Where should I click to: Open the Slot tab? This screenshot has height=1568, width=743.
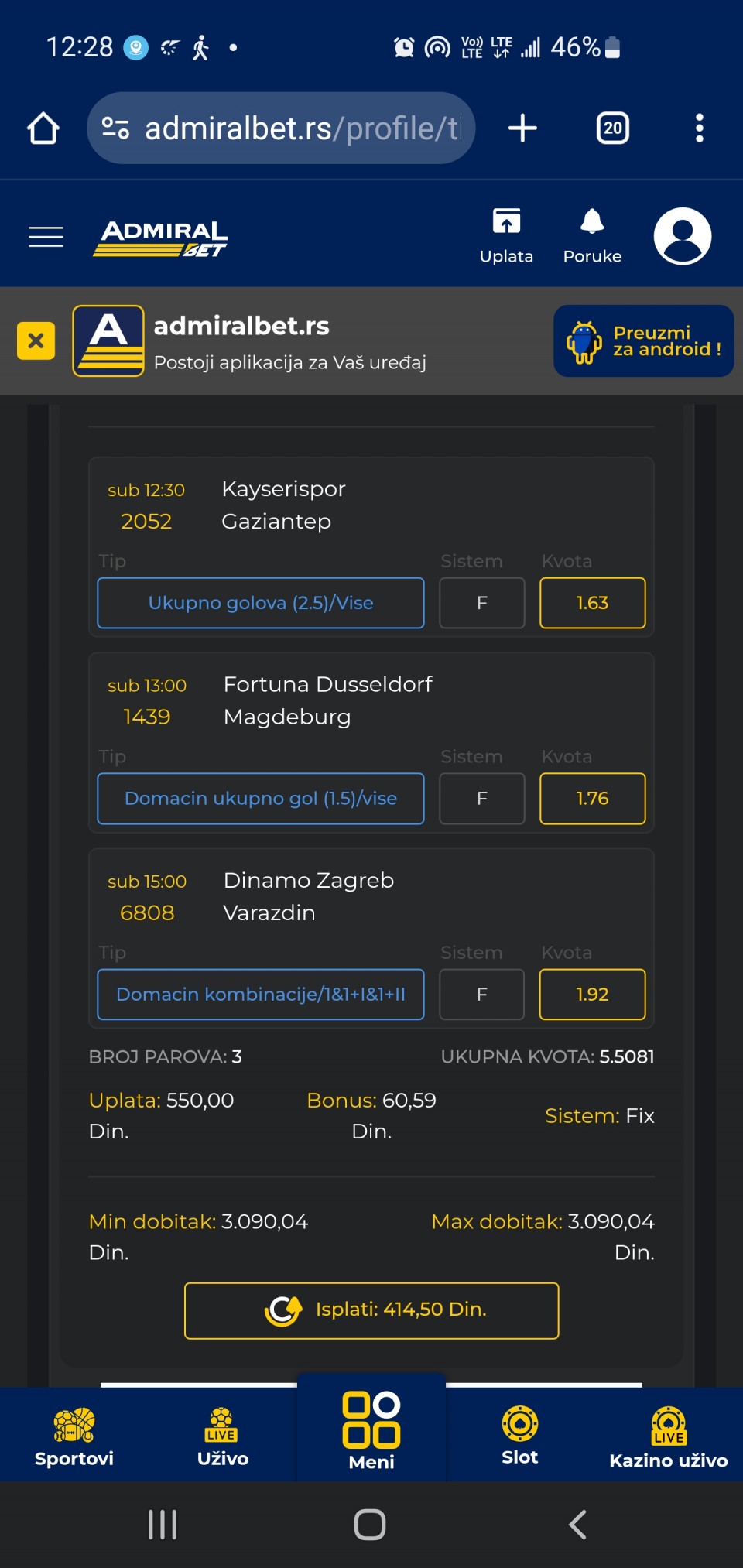click(519, 1436)
